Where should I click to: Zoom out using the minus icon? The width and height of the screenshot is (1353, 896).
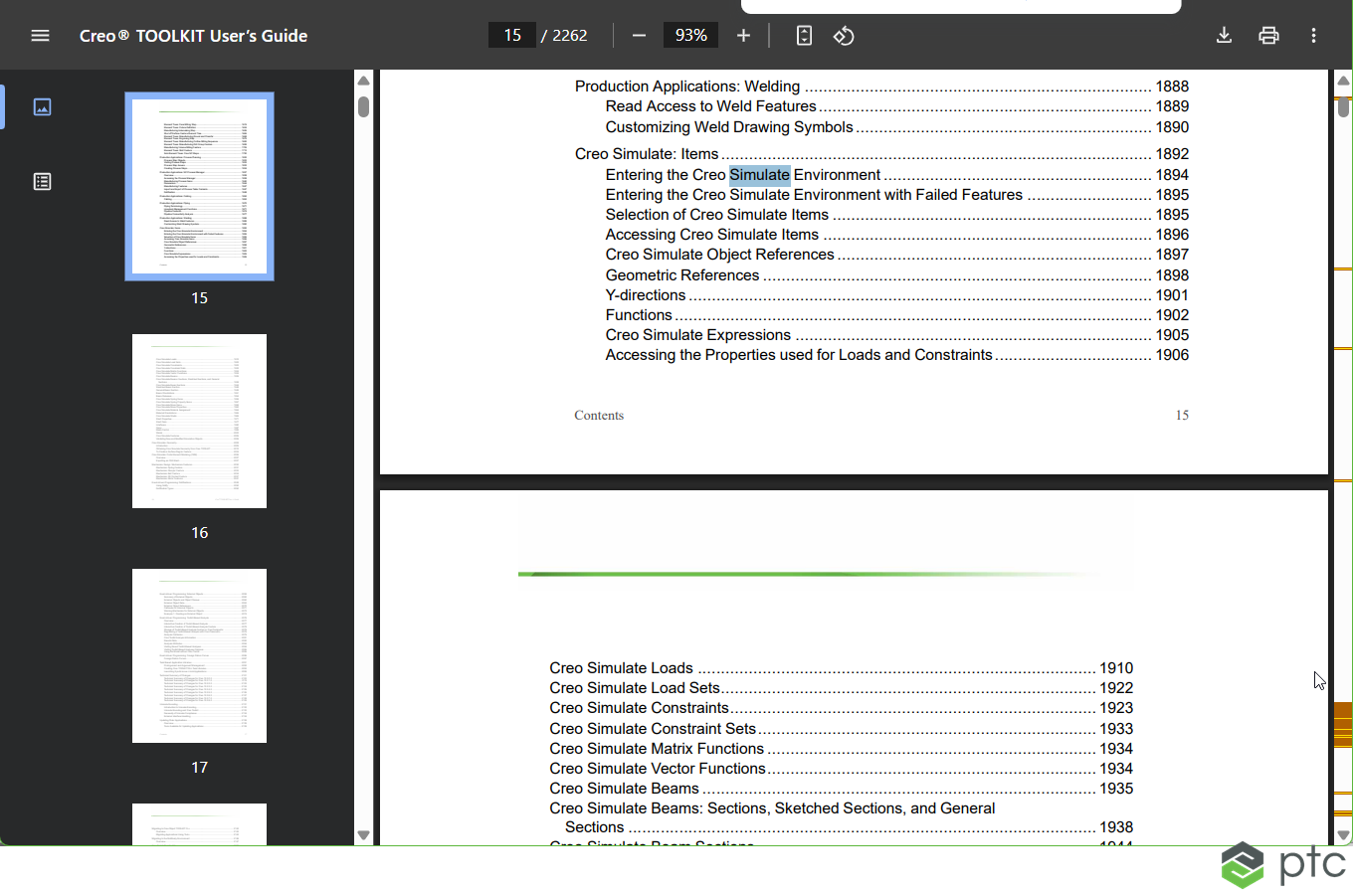(639, 35)
